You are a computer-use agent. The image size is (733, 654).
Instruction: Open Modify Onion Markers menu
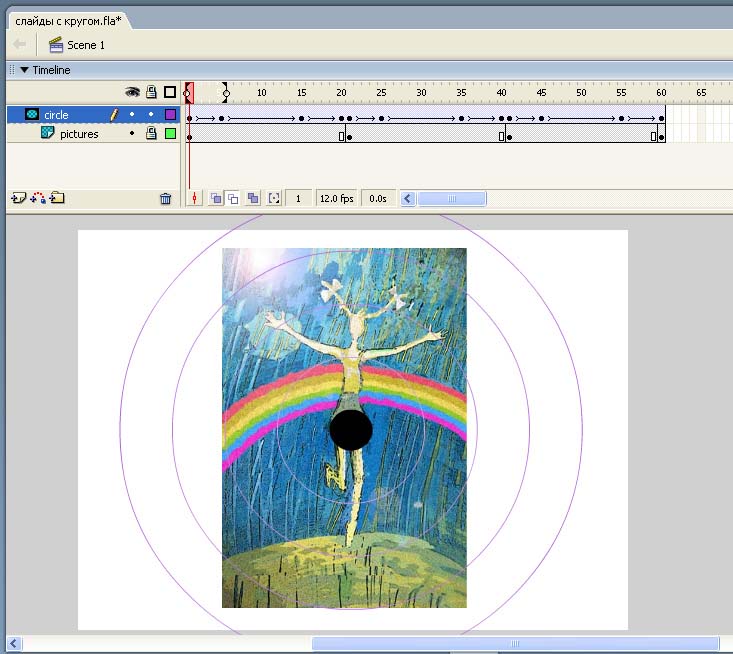click(274, 199)
